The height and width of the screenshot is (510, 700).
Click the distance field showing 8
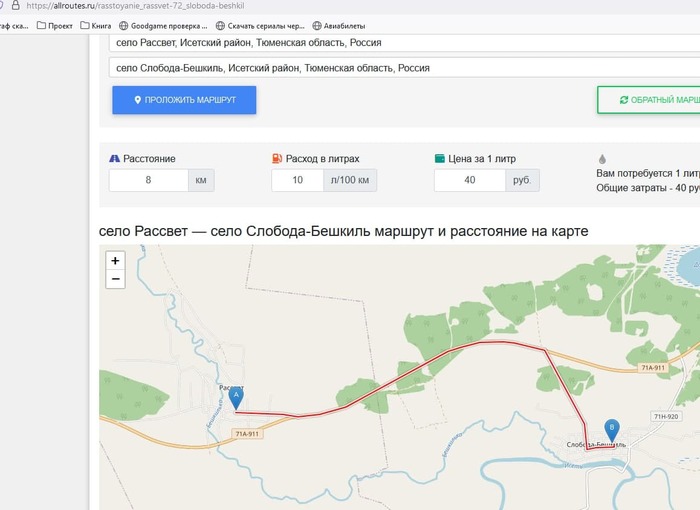tap(149, 180)
